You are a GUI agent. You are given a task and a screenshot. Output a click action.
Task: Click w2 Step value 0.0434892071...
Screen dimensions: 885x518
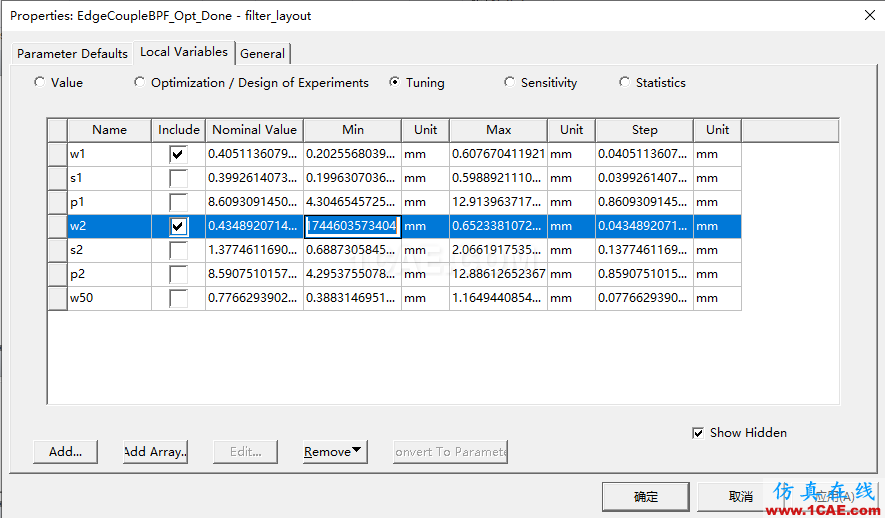[645, 226]
